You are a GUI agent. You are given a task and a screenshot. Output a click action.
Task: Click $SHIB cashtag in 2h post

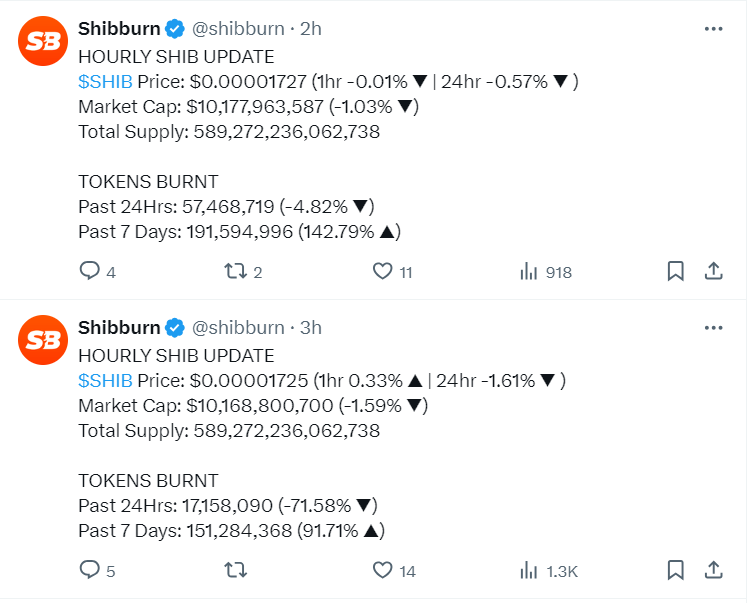(x=105, y=81)
